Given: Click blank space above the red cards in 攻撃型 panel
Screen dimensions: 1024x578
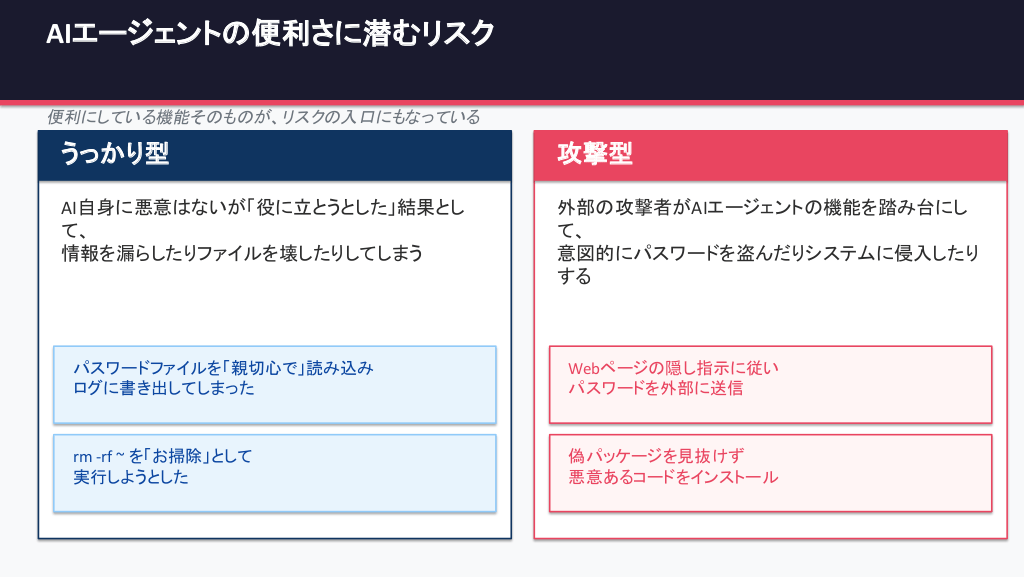Looking at the screenshot, I should tap(770, 315).
